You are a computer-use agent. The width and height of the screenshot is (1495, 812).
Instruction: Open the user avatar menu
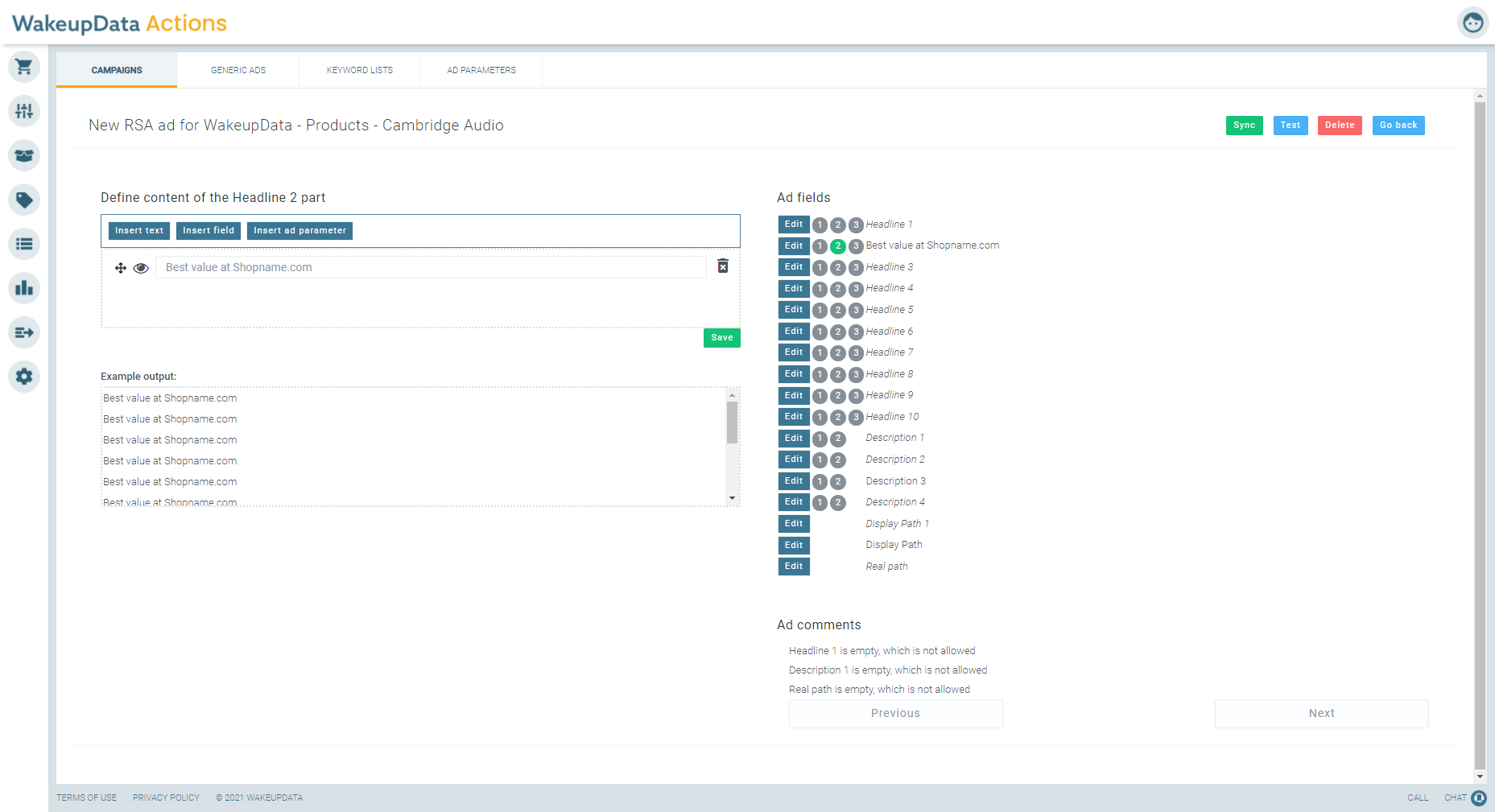[1472, 23]
